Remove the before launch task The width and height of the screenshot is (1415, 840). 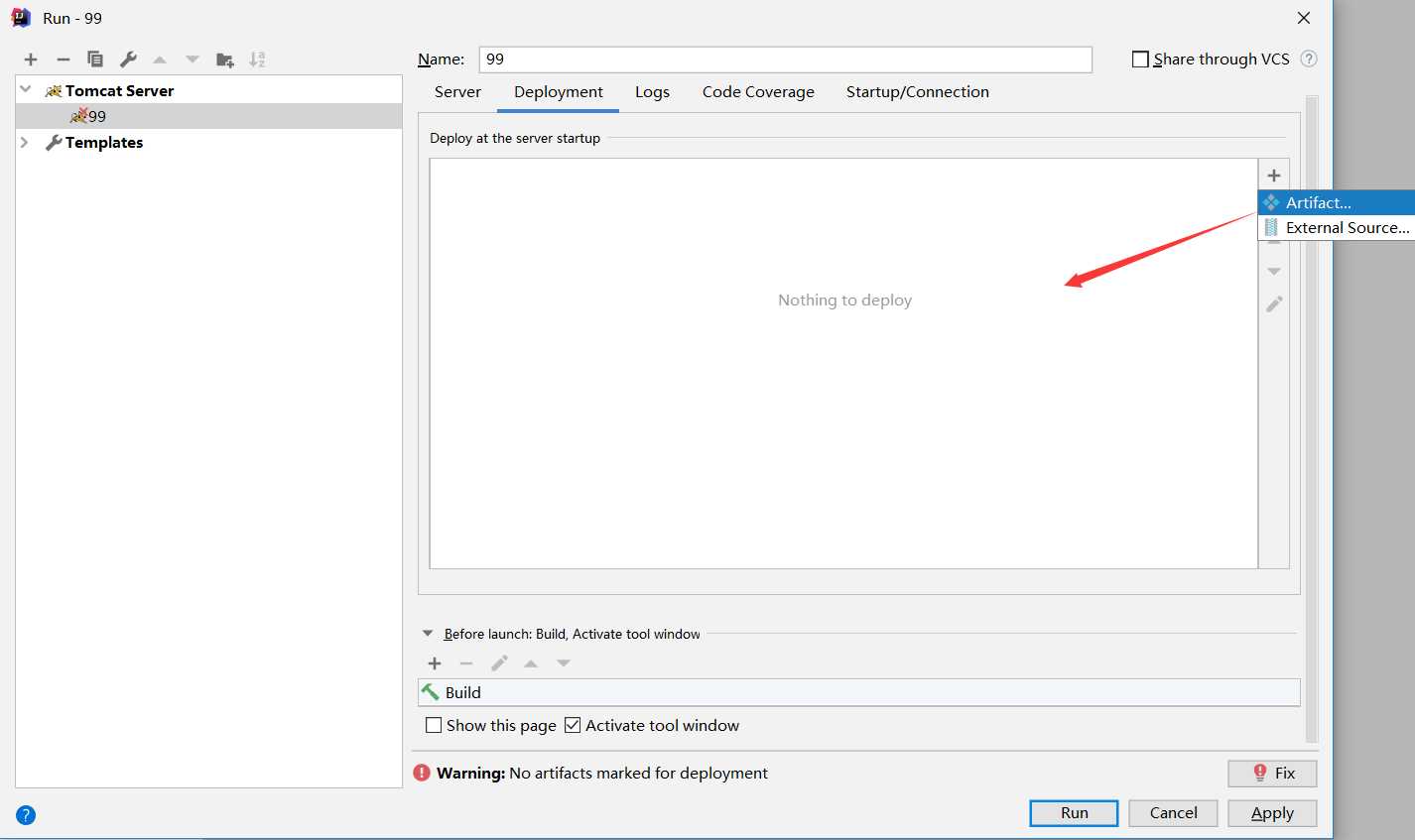[466, 663]
